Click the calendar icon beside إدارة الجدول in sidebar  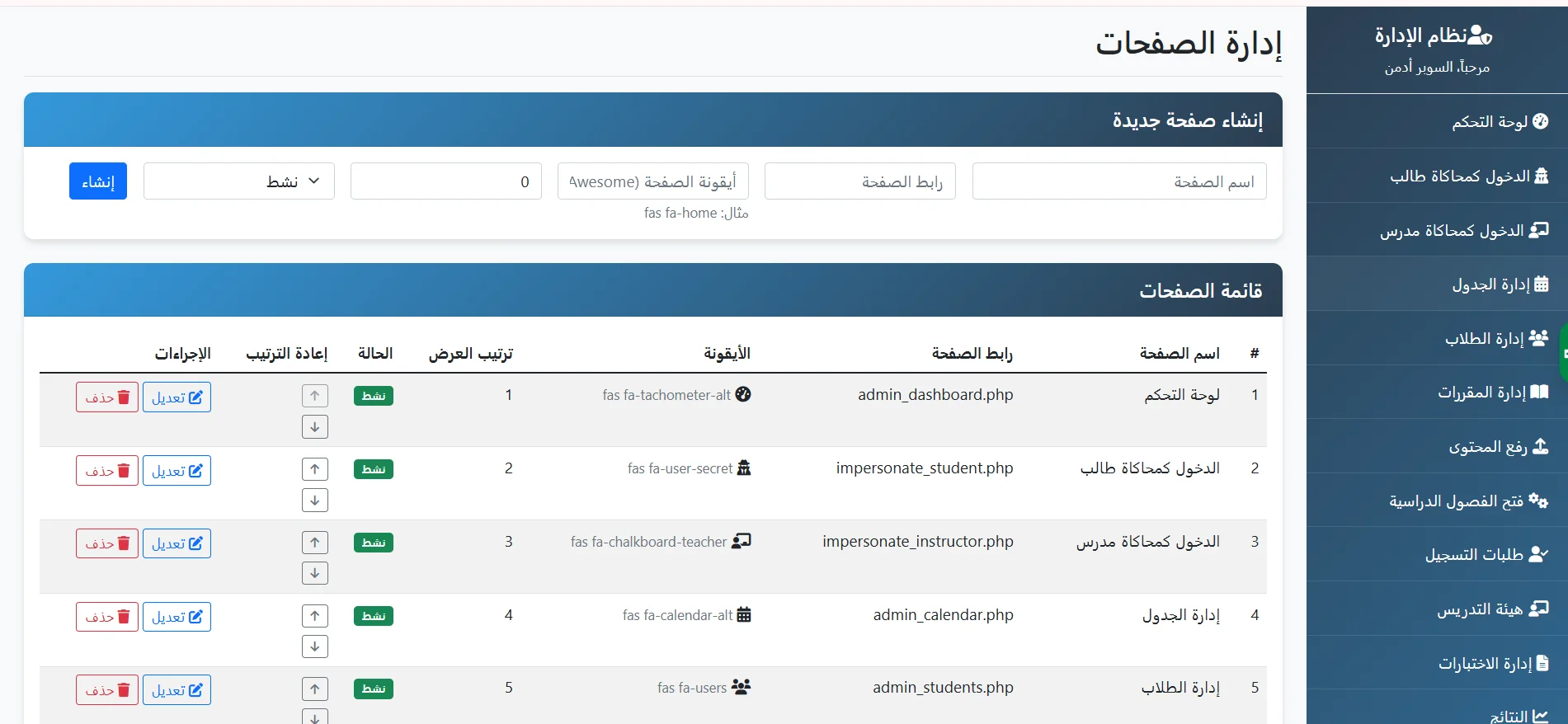coord(1541,284)
